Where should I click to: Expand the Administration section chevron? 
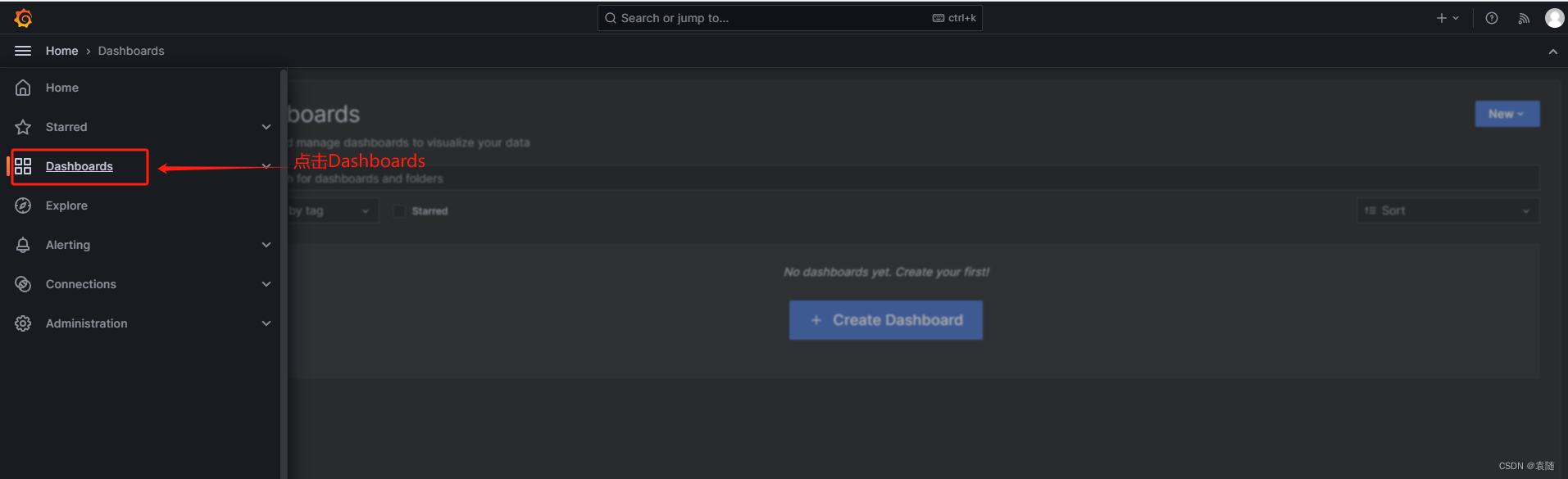pyautogui.click(x=266, y=323)
